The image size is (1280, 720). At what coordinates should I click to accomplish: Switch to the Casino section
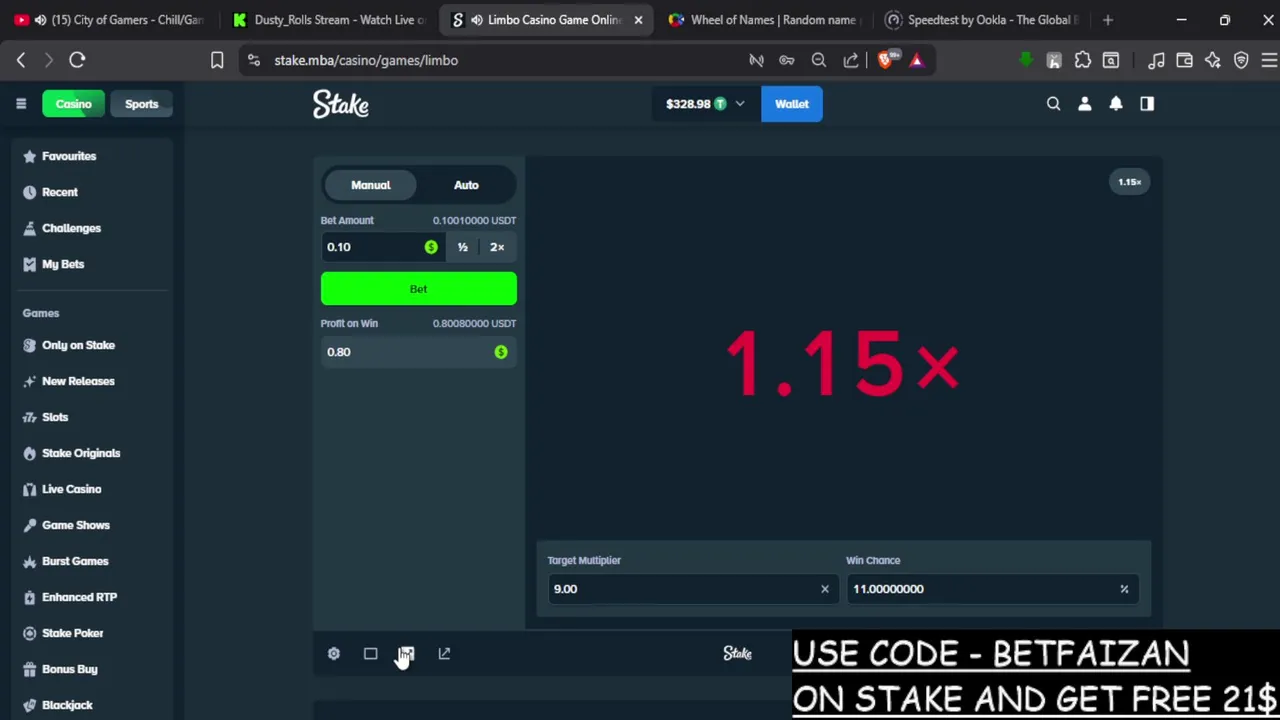[73, 104]
